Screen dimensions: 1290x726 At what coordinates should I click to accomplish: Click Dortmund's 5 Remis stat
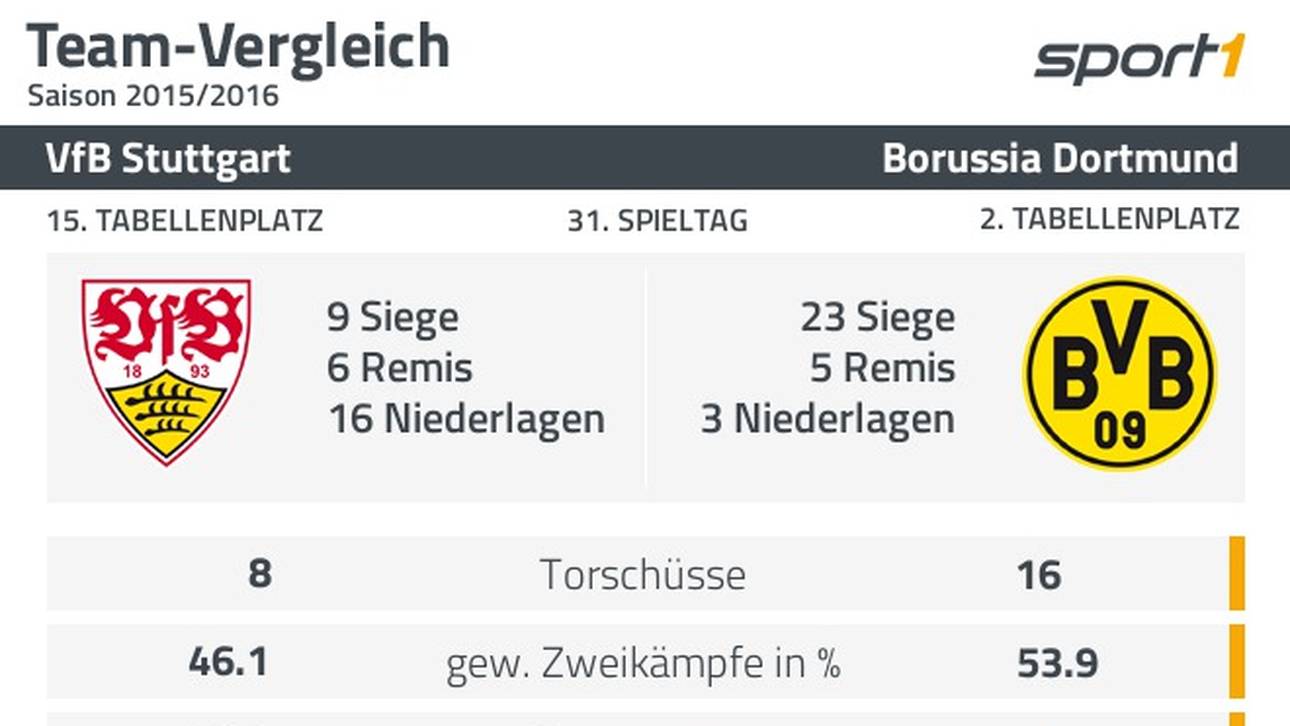point(882,368)
